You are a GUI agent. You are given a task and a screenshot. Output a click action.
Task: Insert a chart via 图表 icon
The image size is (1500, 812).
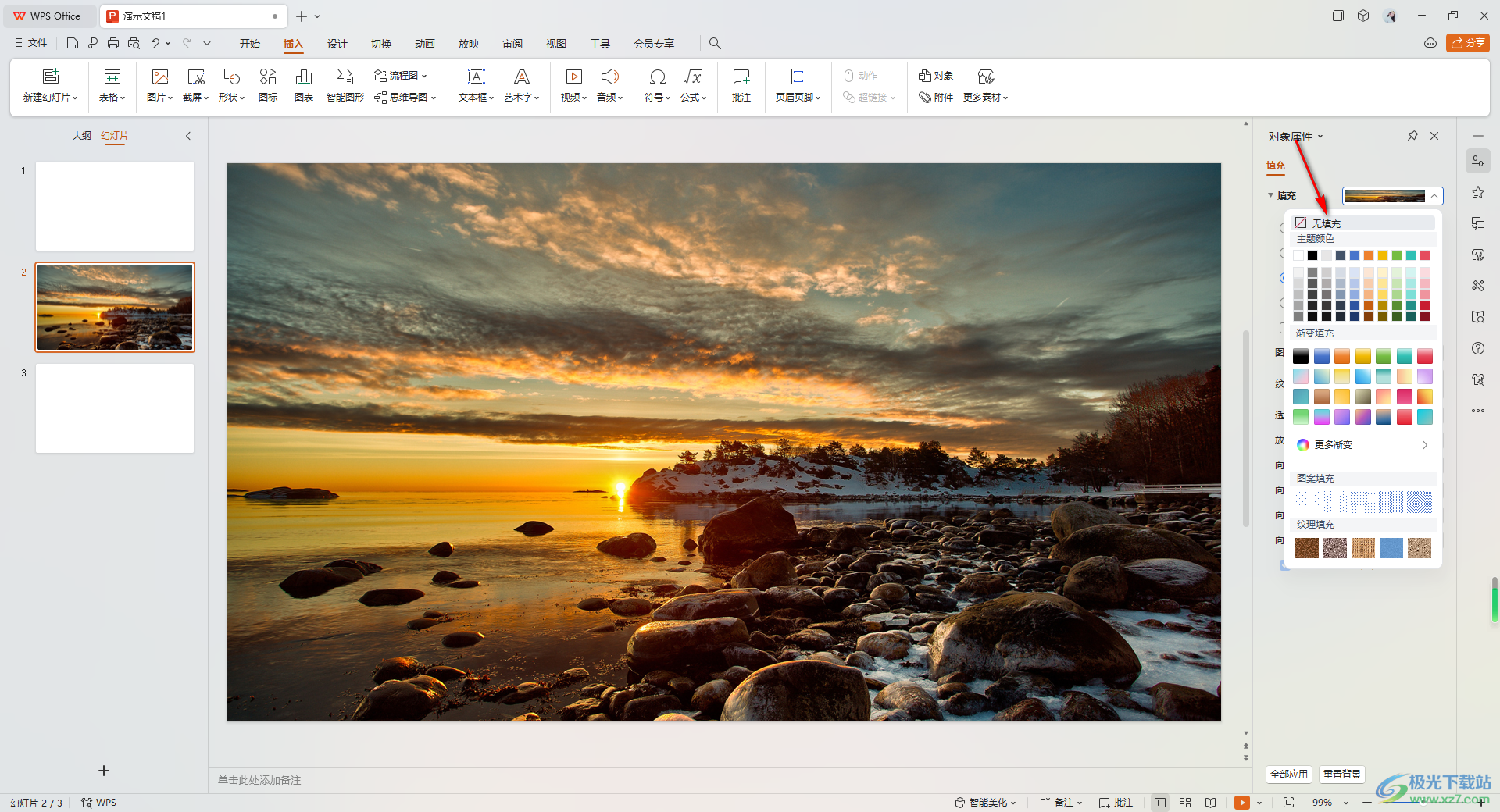[304, 77]
